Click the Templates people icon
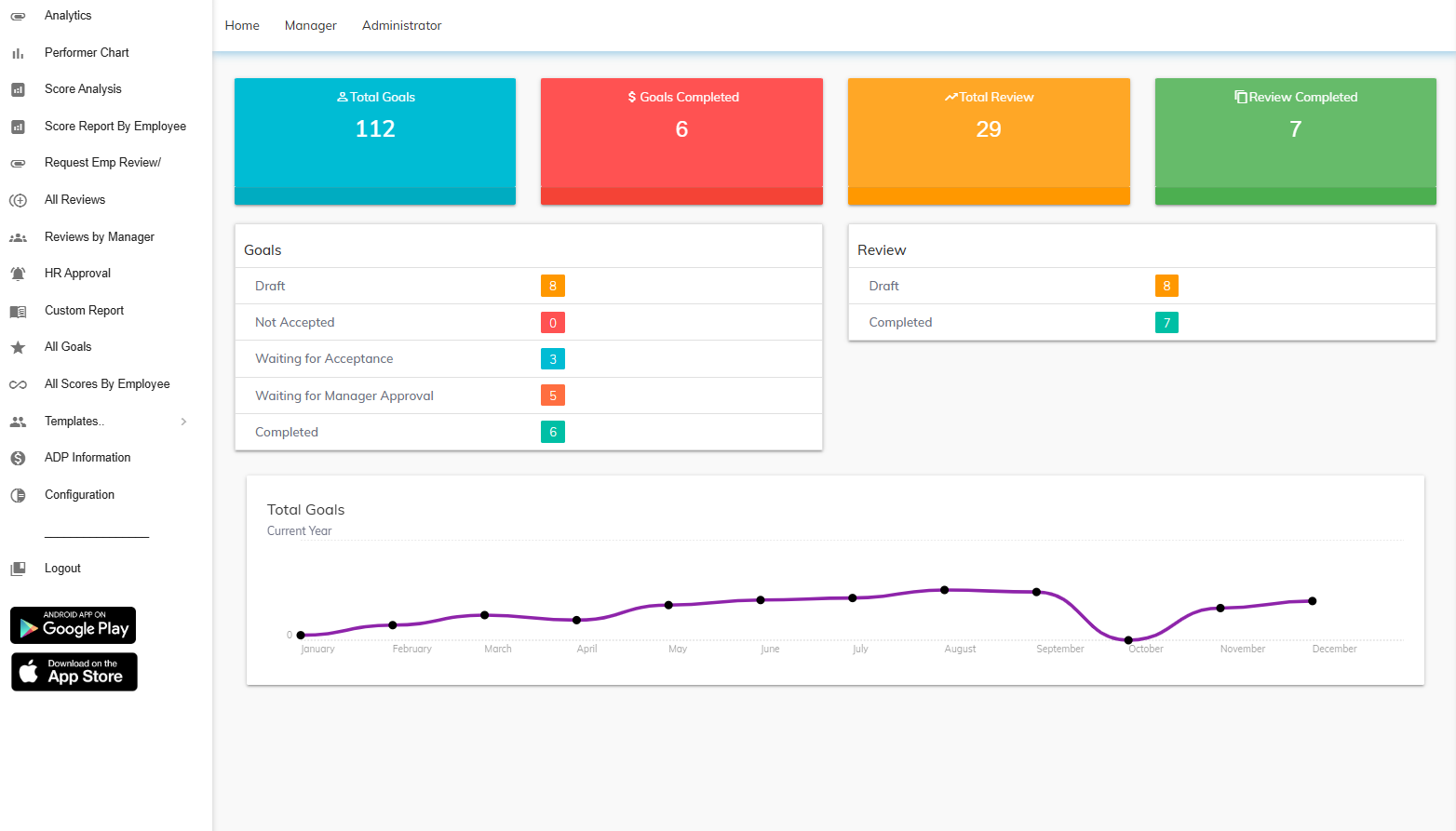Viewport: 1456px width, 831px height. click(x=18, y=422)
